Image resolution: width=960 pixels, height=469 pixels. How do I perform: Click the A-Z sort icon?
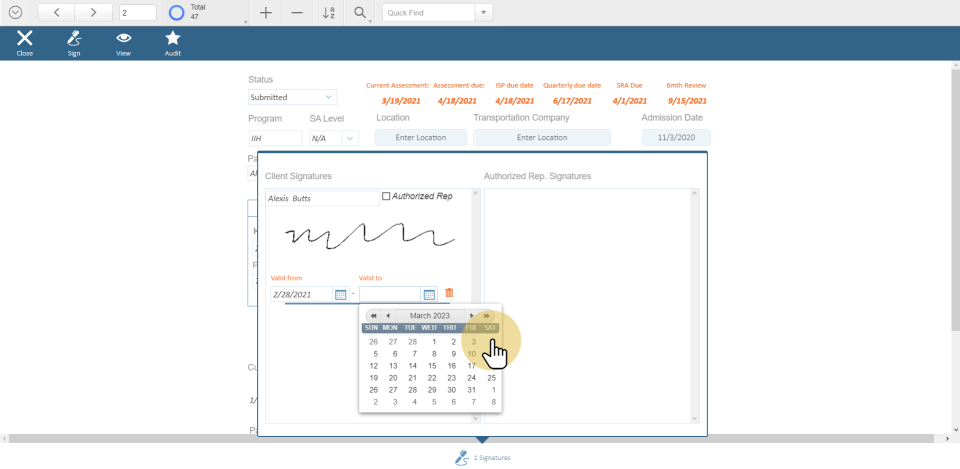328,13
